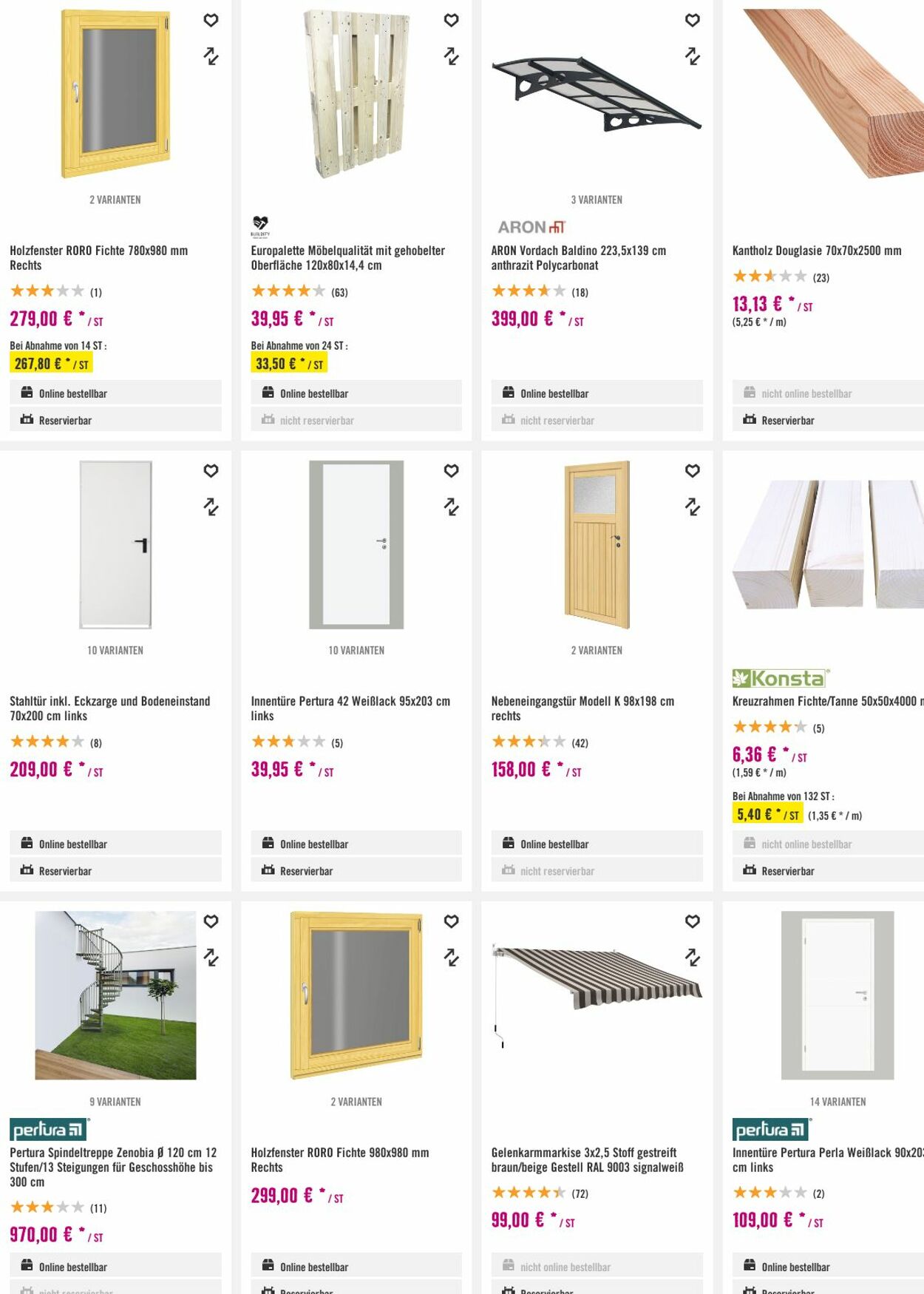Show 3 Varianten of ARON Vordach
The height and width of the screenshot is (1294, 924).
coord(597,200)
